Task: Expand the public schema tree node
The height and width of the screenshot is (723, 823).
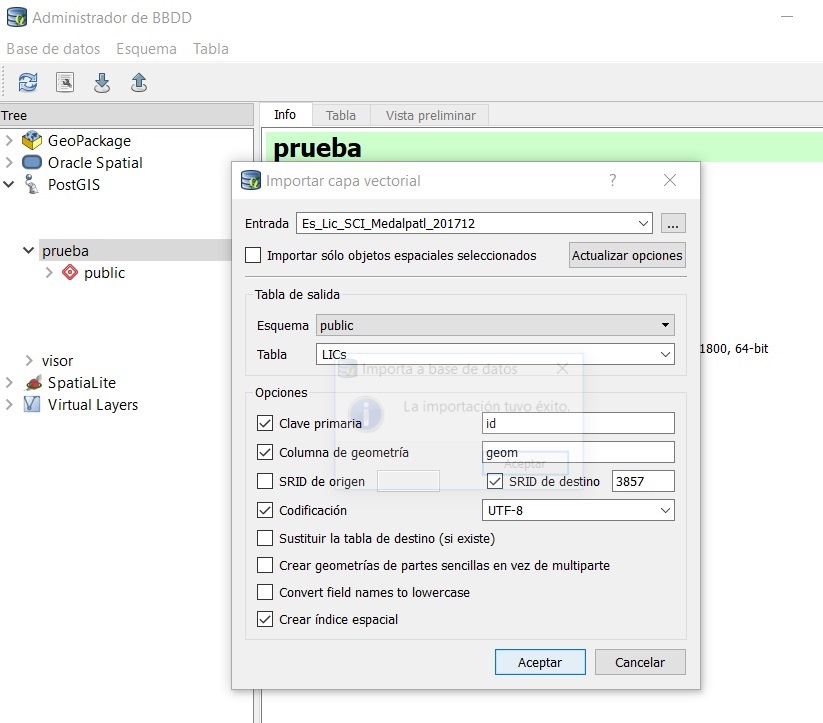Action: coord(49,273)
